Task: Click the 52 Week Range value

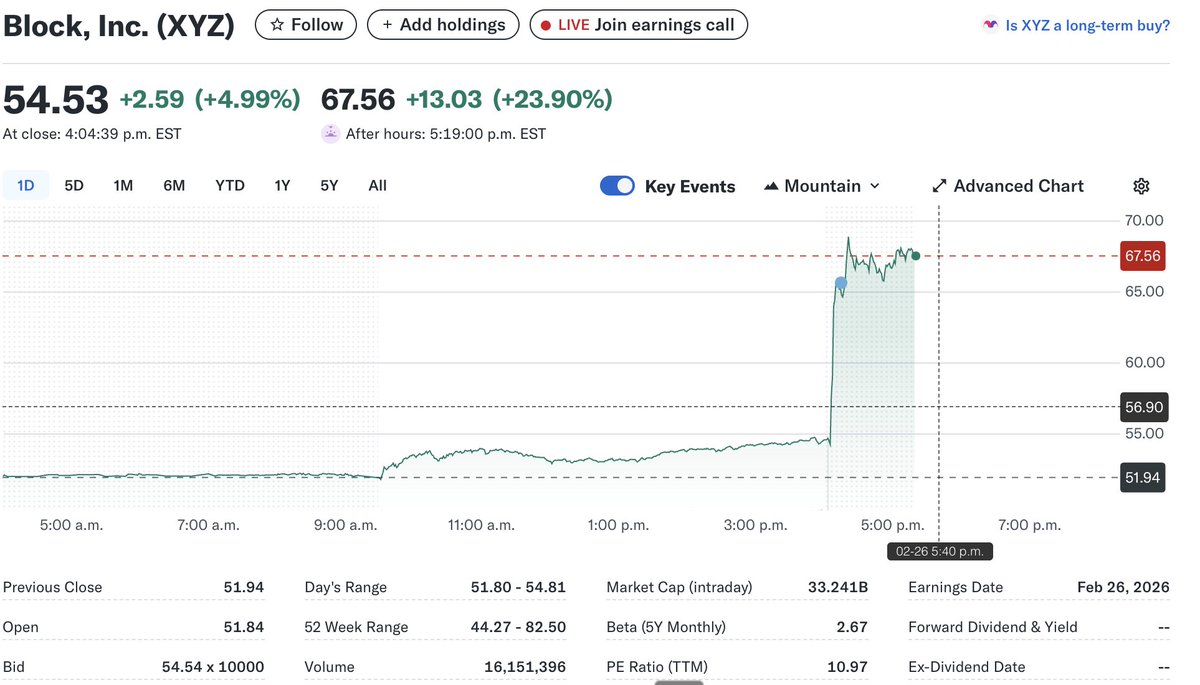Action: coord(518,627)
